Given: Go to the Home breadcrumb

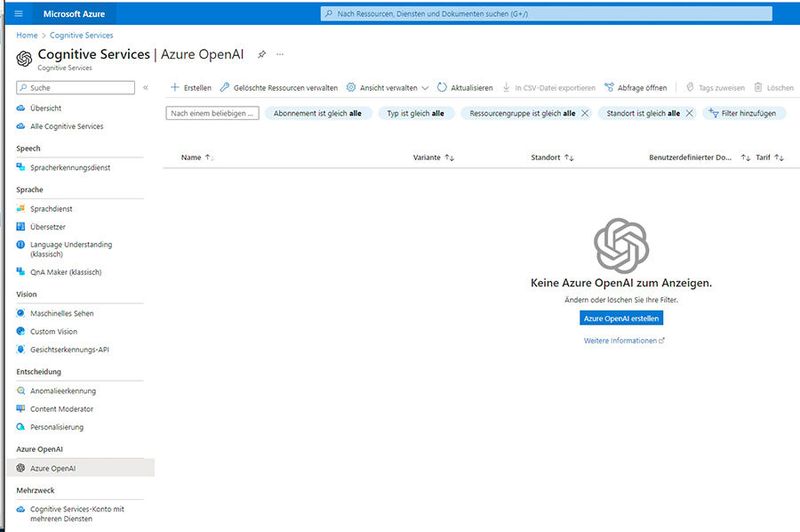Looking at the screenshot, I should point(27,35).
